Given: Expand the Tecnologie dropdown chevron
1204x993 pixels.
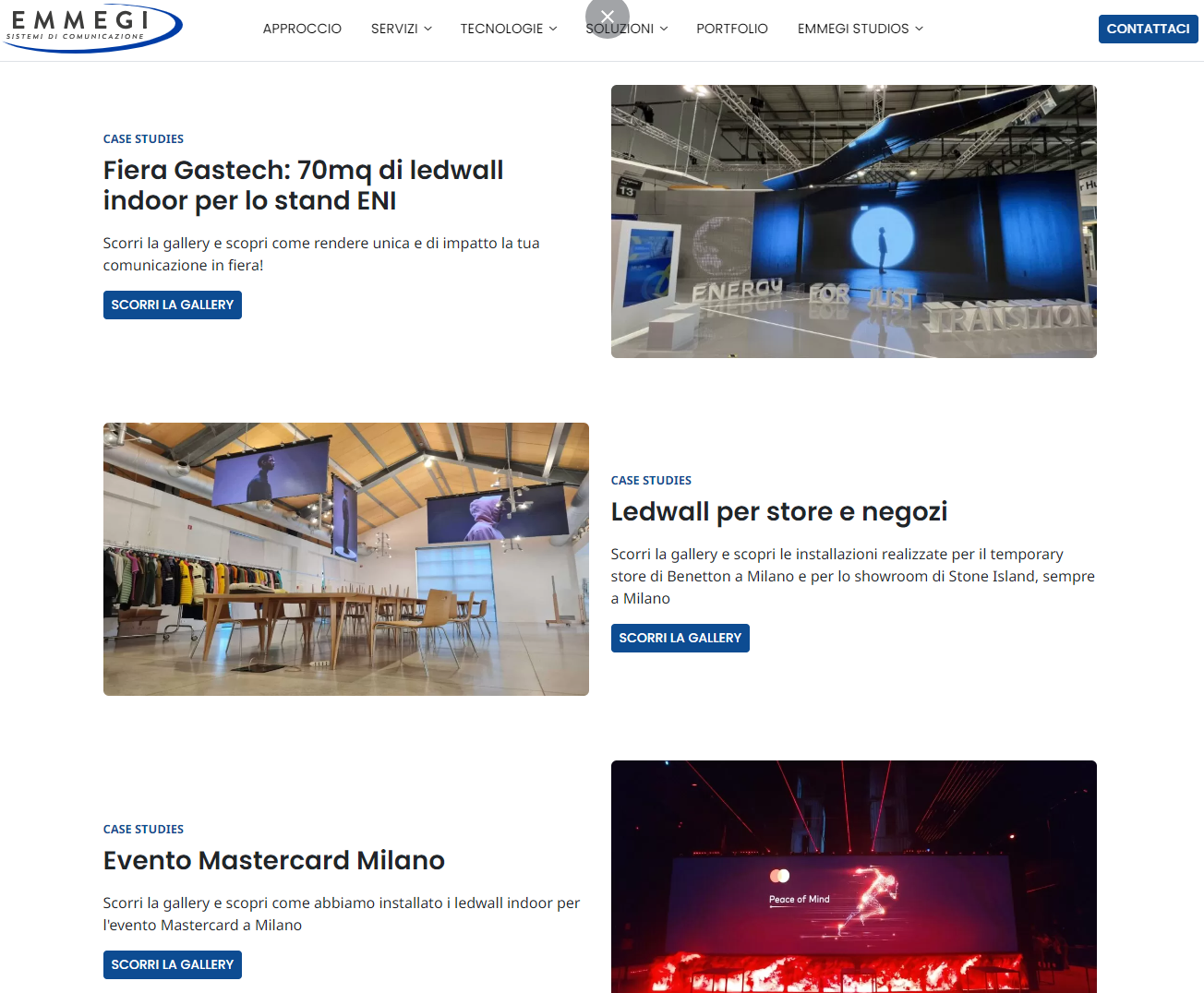Looking at the screenshot, I should (553, 29).
